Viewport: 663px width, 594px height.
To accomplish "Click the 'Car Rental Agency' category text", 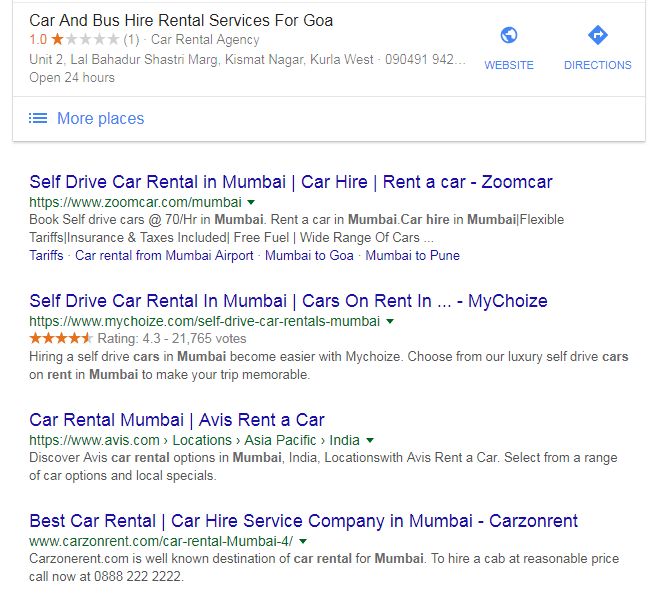I will (x=205, y=40).
